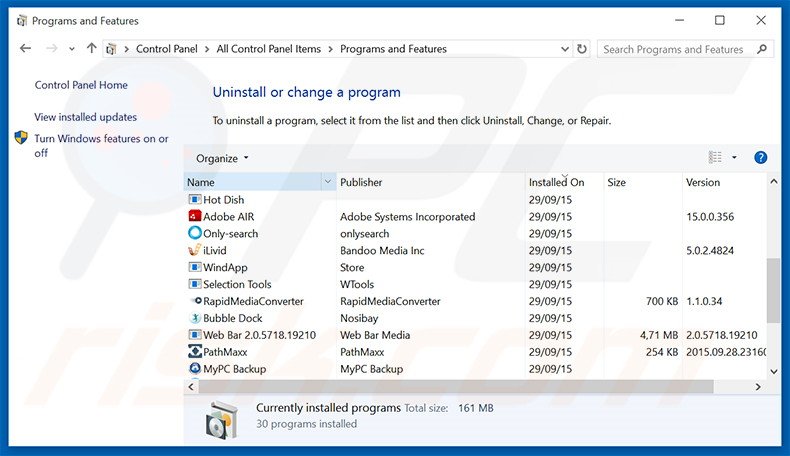Open the Organize dropdown menu
The height and width of the screenshot is (456, 790).
click(x=222, y=158)
